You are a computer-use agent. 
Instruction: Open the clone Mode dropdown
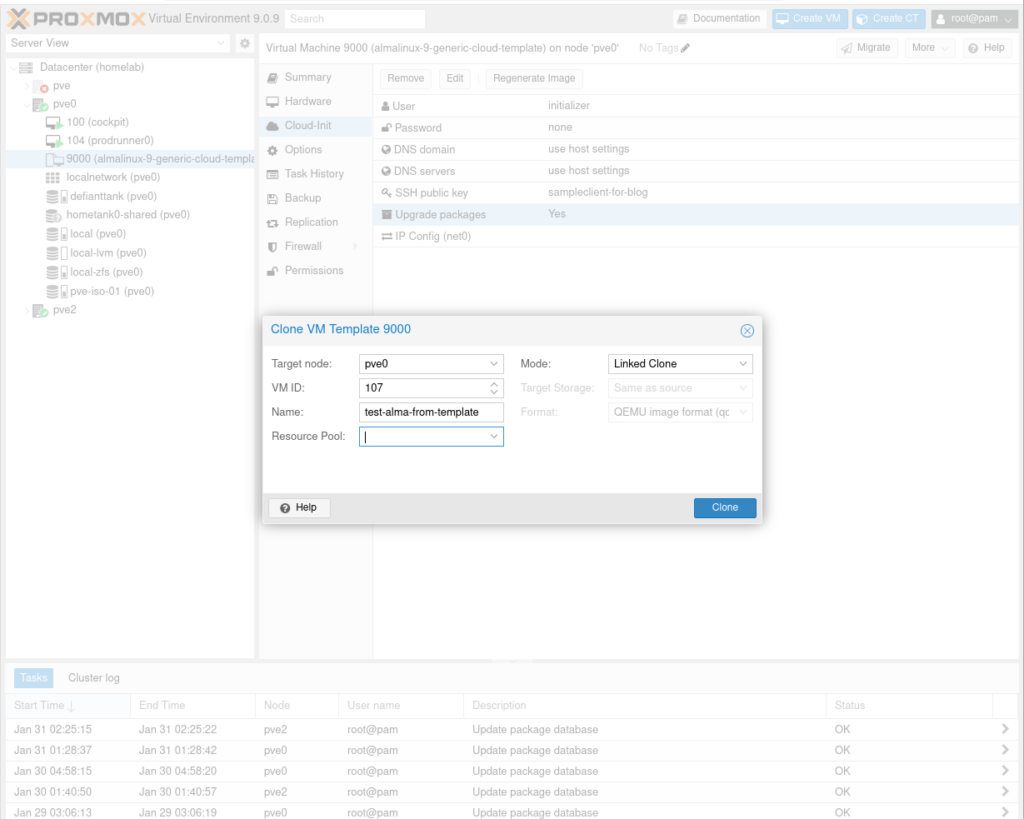(743, 364)
